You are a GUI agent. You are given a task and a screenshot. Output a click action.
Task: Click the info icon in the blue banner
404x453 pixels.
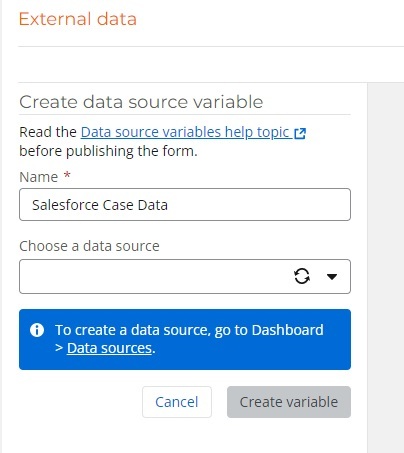37,330
